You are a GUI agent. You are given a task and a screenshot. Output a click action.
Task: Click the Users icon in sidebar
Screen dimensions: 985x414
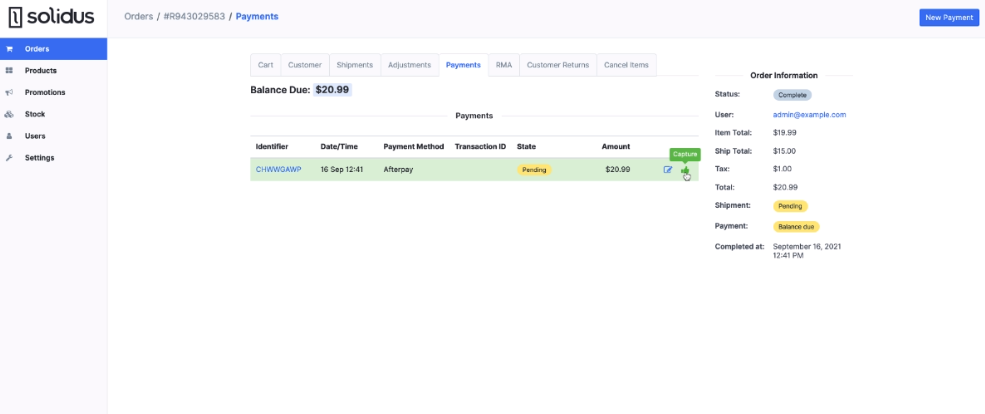[10, 136]
